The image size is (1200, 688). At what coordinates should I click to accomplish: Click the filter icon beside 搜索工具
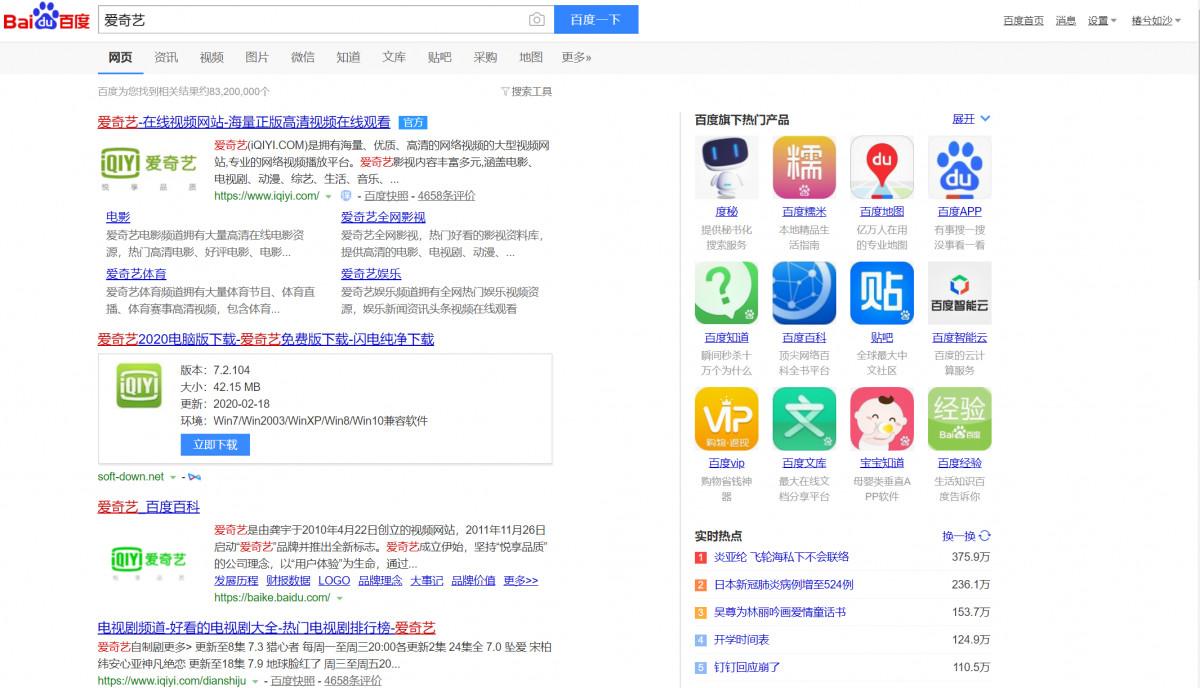(x=505, y=91)
